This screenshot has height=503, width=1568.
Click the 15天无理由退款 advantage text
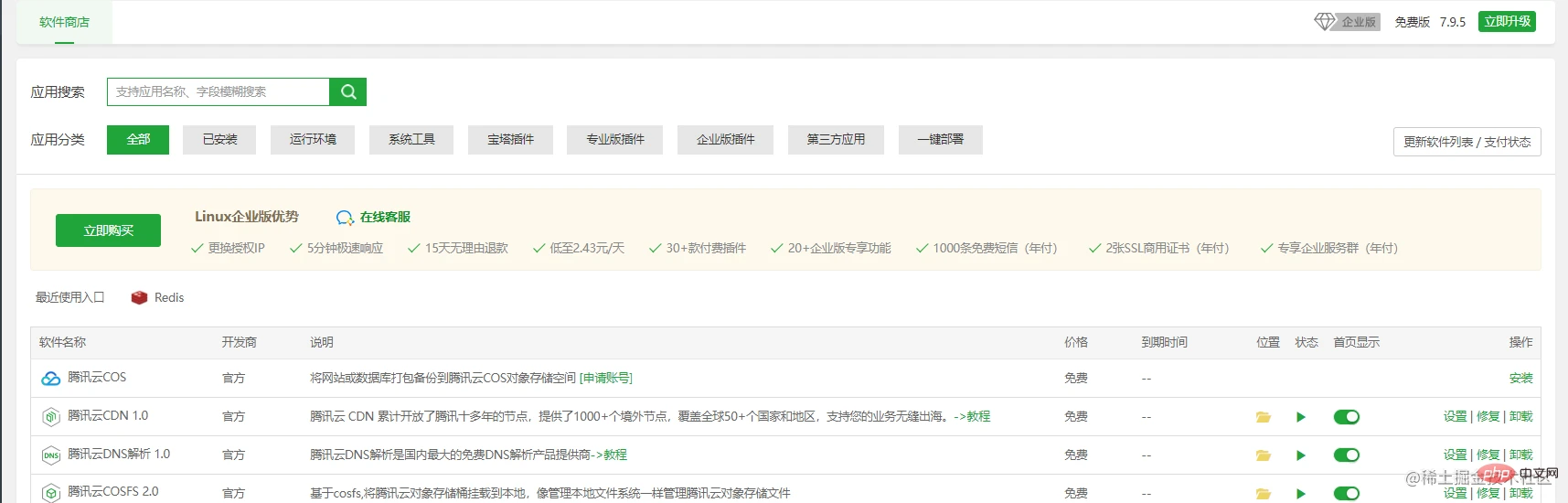pyautogui.click(x=465, y=249)
